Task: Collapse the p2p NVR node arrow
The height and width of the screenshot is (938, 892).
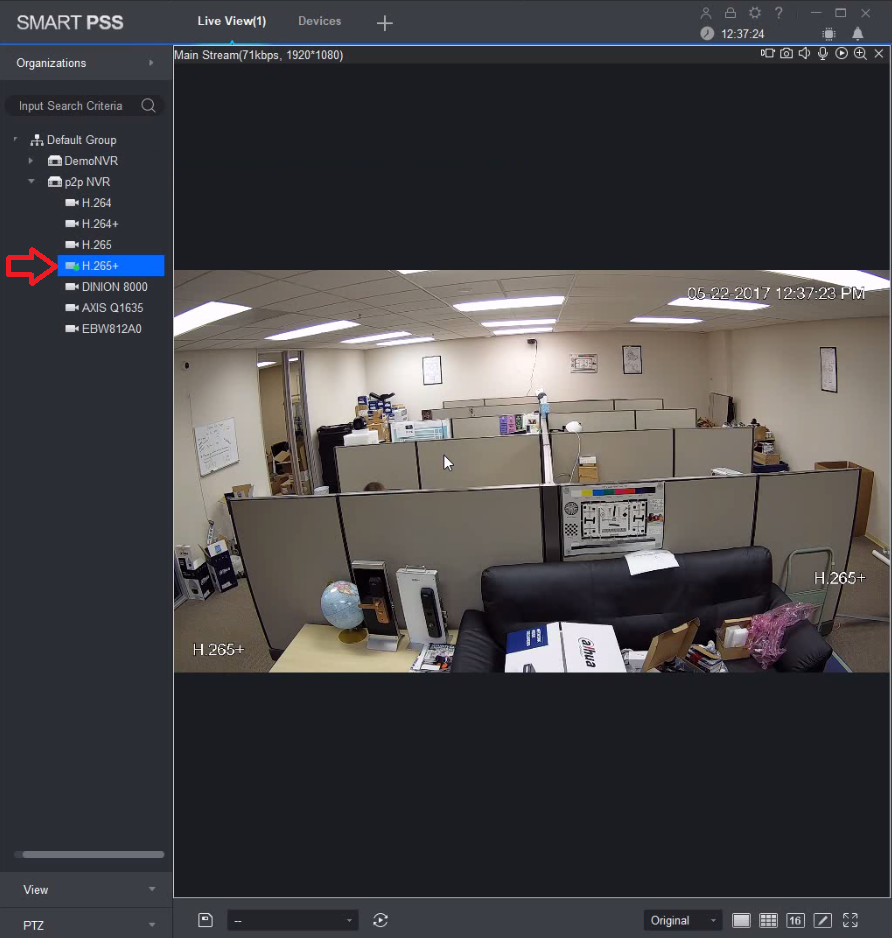Action: (x=31, y=181)
